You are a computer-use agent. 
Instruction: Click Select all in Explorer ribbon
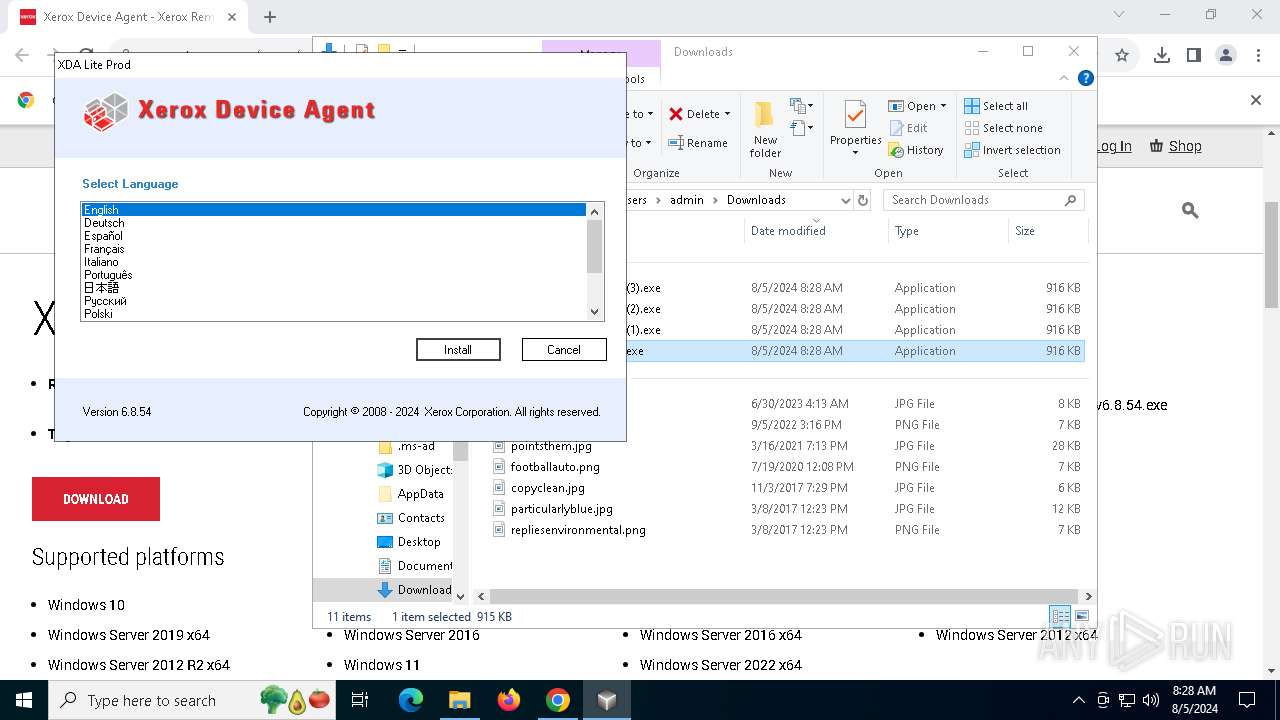pos(996,106)
